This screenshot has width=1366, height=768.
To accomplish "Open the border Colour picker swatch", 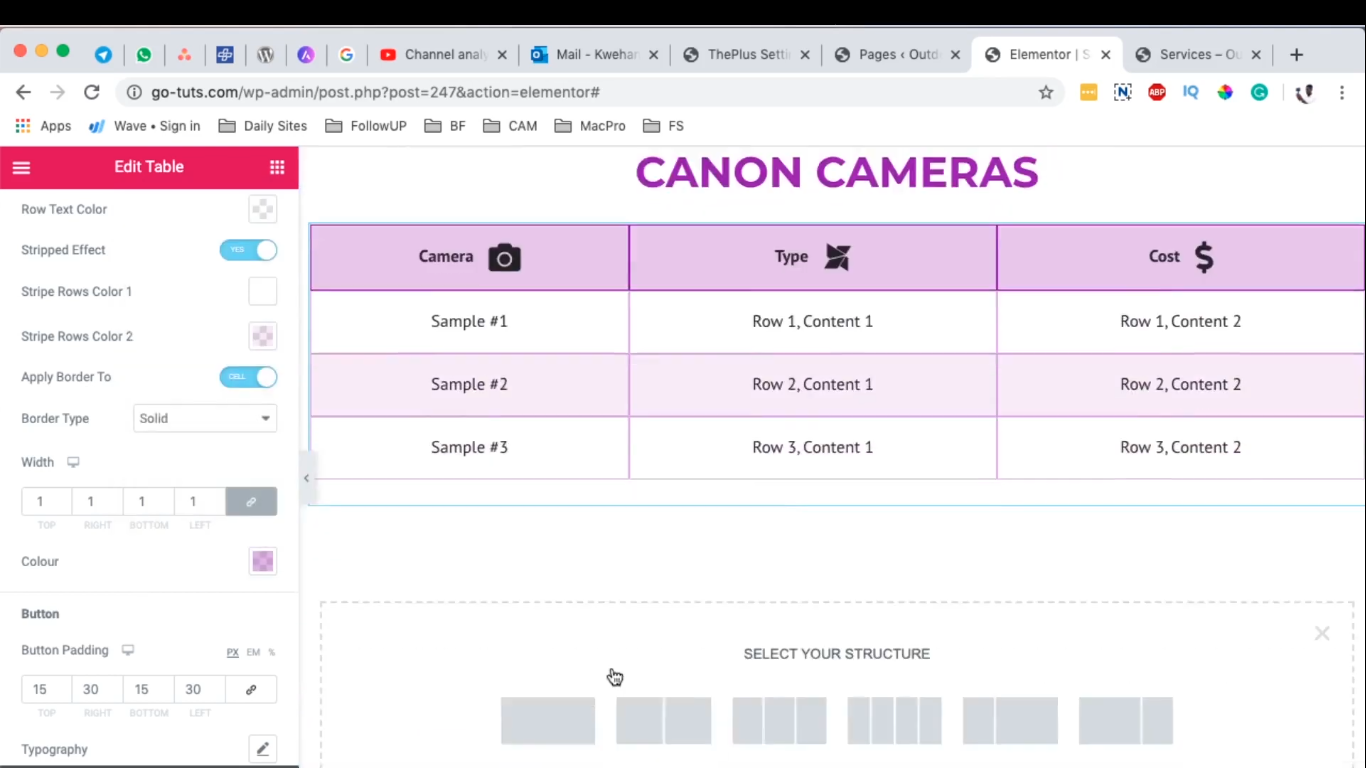I will pos(262,561).
